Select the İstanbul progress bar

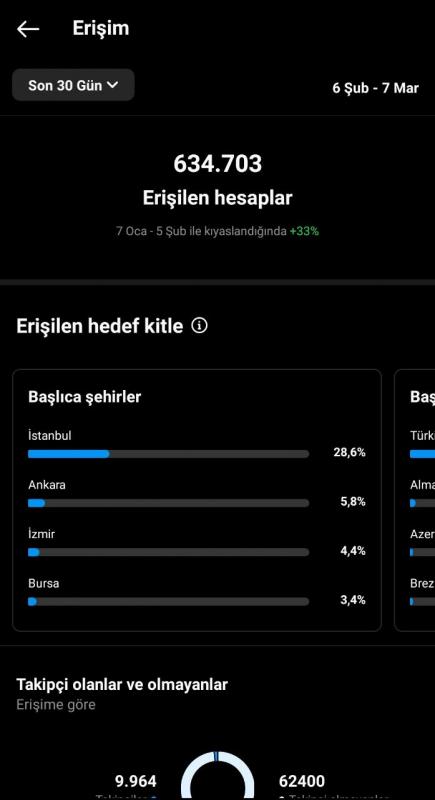pos(168,454)
